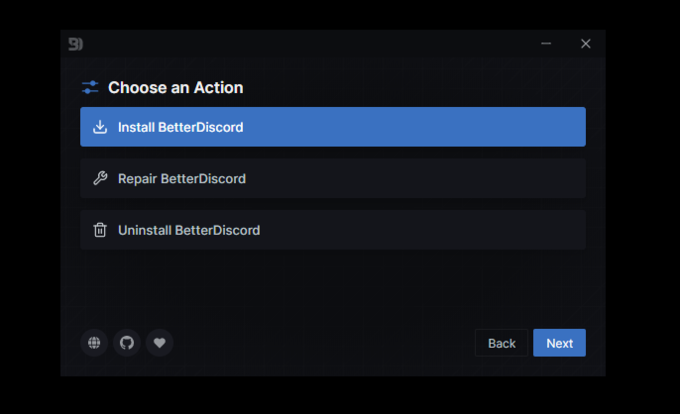Open the GitHub repository icon
The width and height of the screenshot is (680, 414).
pyautogui.click(x=127, y=343)
